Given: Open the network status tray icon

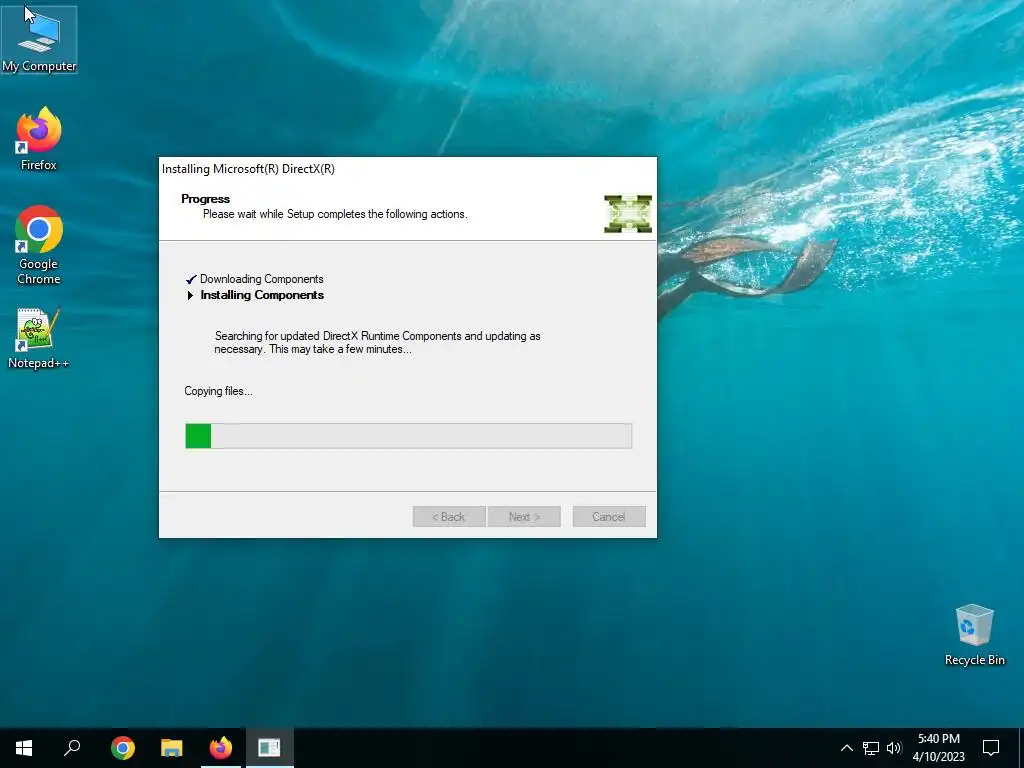Looking at the screenshot, I should click(x=871, y=748).
